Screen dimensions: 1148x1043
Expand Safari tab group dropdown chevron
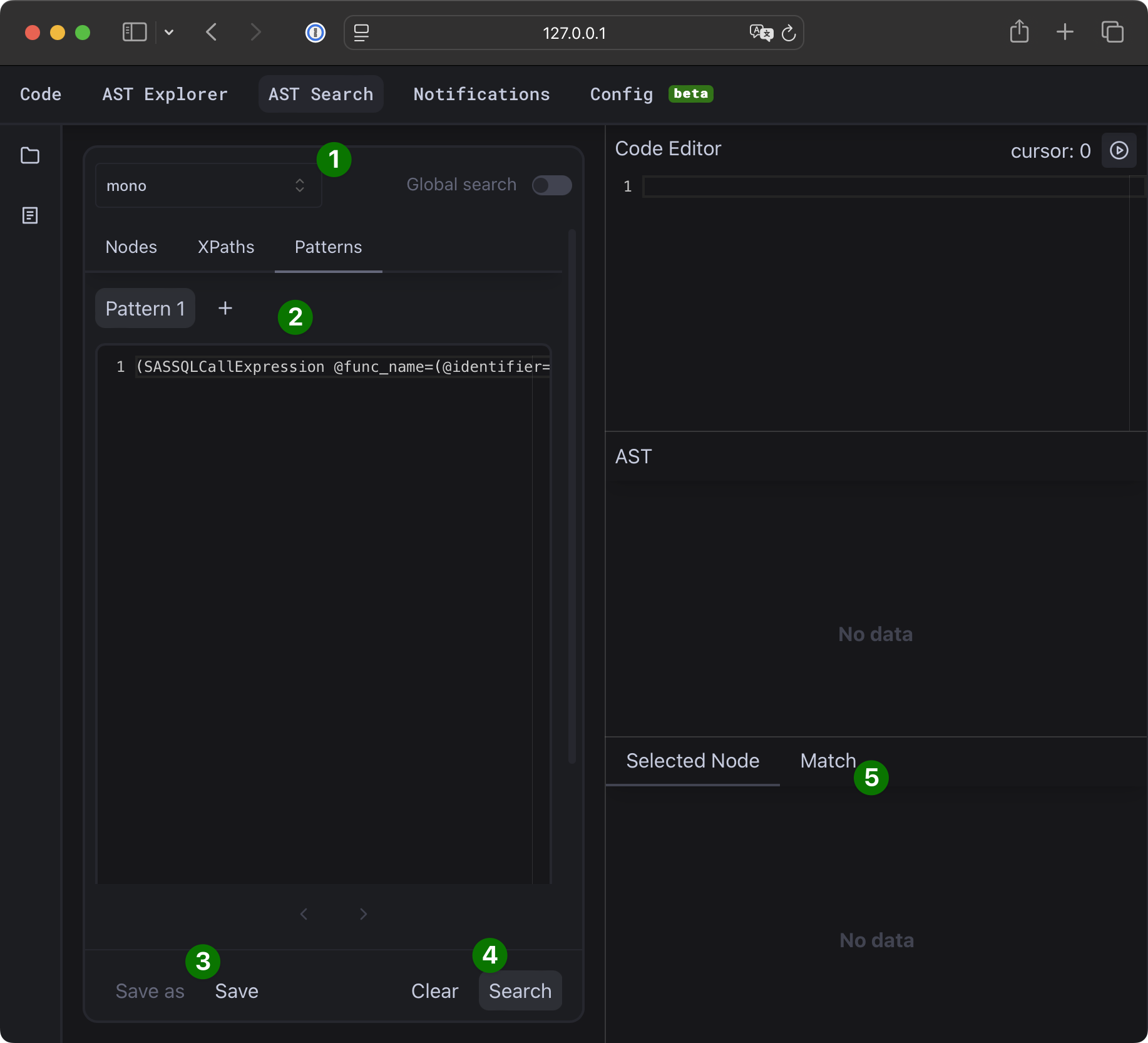(x=169, y=32)
